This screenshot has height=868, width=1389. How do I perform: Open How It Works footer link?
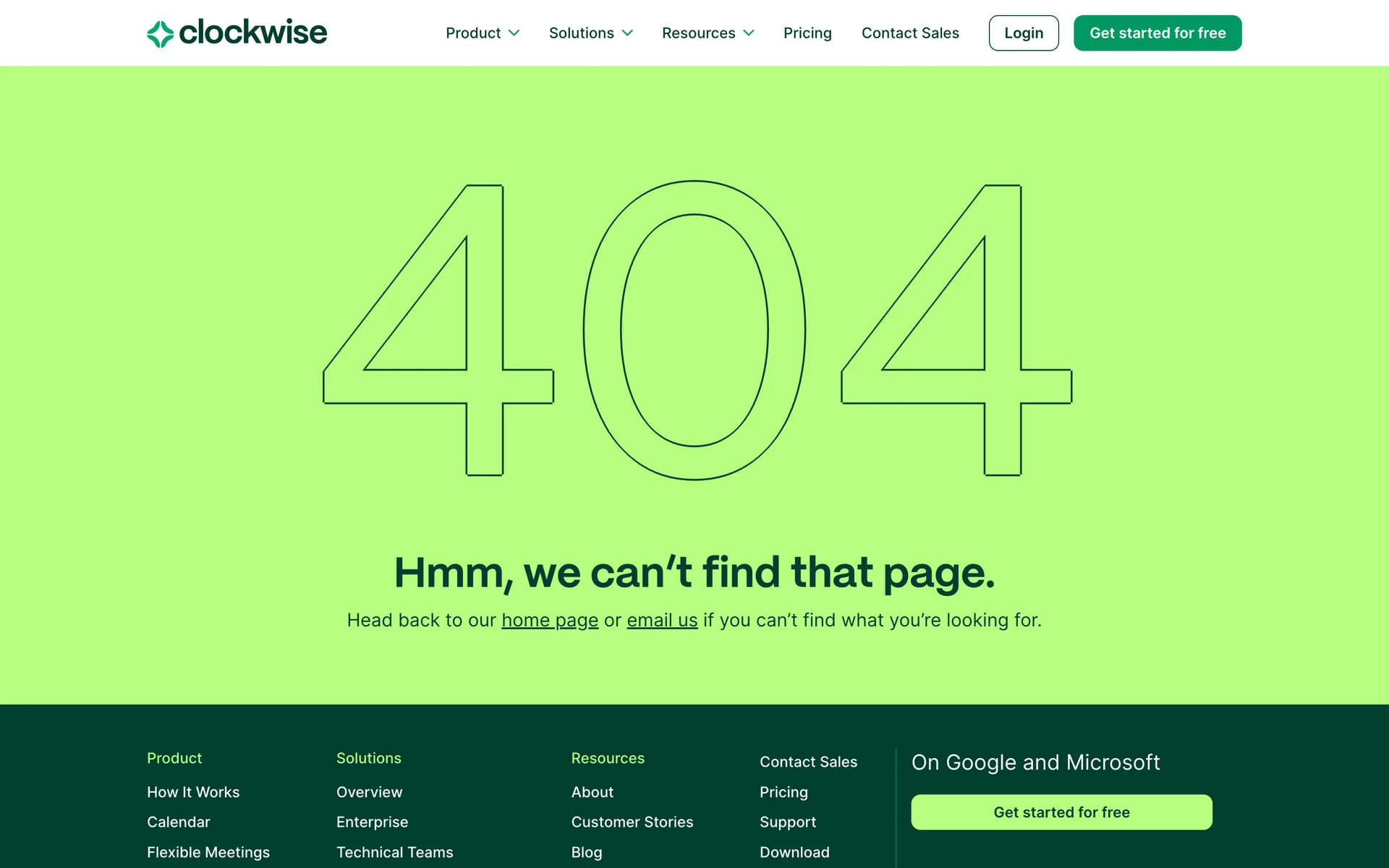click(193, 792)
